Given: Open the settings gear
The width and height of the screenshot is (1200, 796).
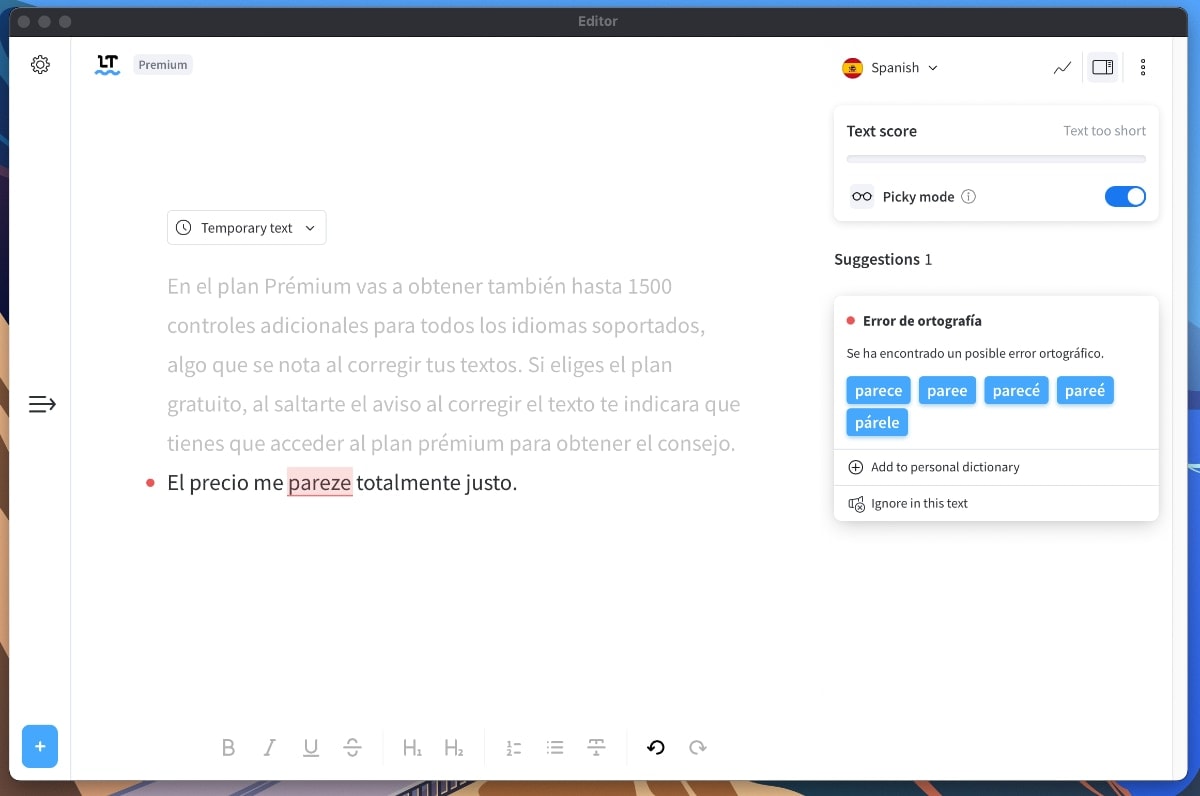Looking at the screenshot, I should [40, 64].
